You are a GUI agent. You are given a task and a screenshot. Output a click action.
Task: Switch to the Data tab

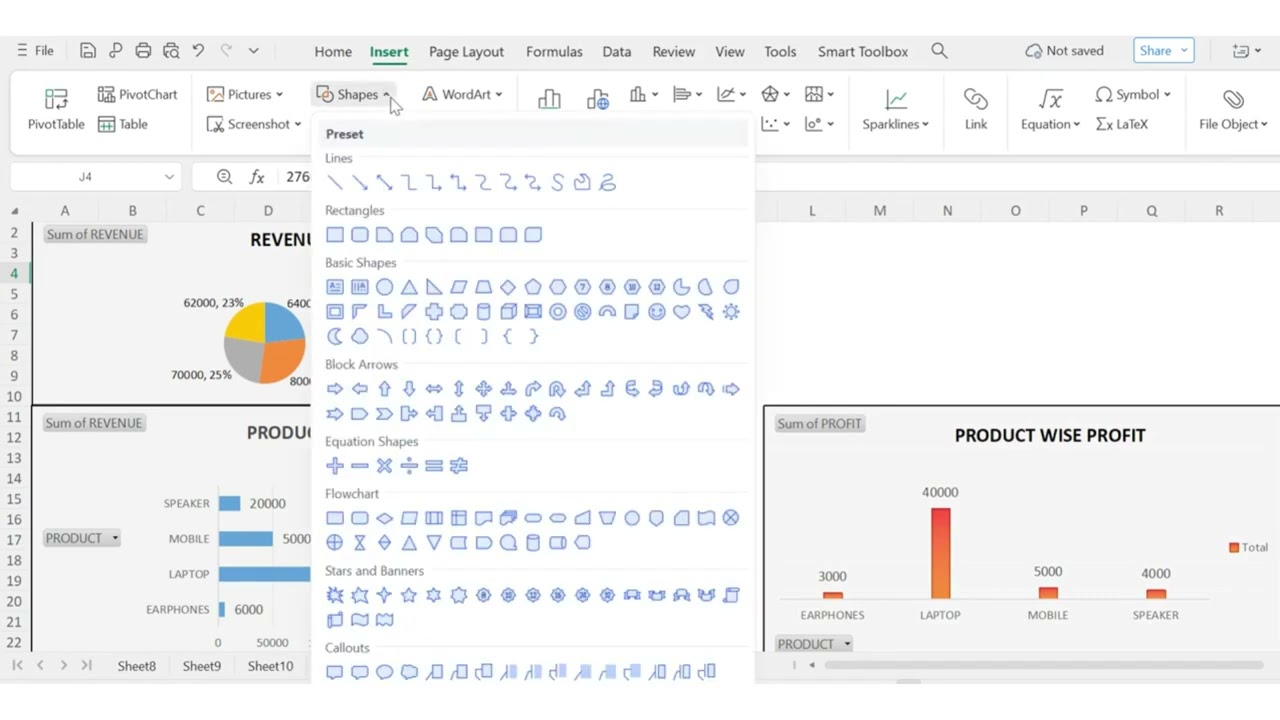pos(617,51)
